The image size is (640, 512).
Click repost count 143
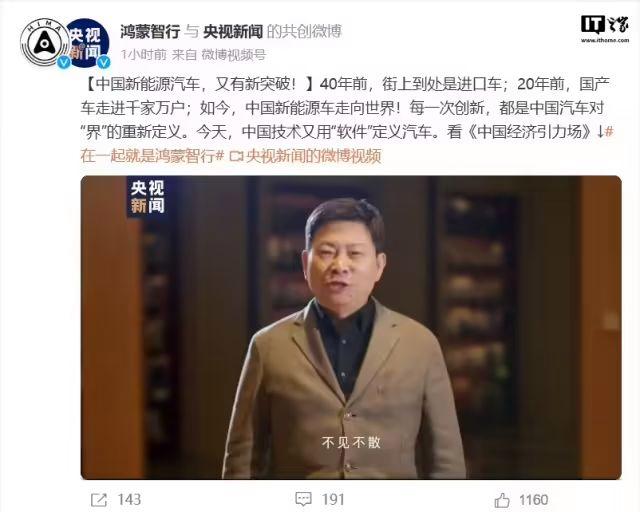point(129,500)
